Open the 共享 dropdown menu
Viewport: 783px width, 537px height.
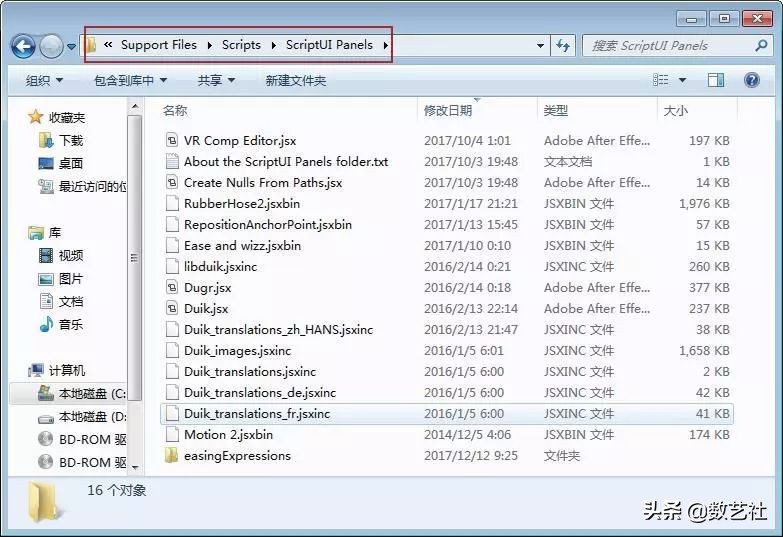(x=216, y=80)
